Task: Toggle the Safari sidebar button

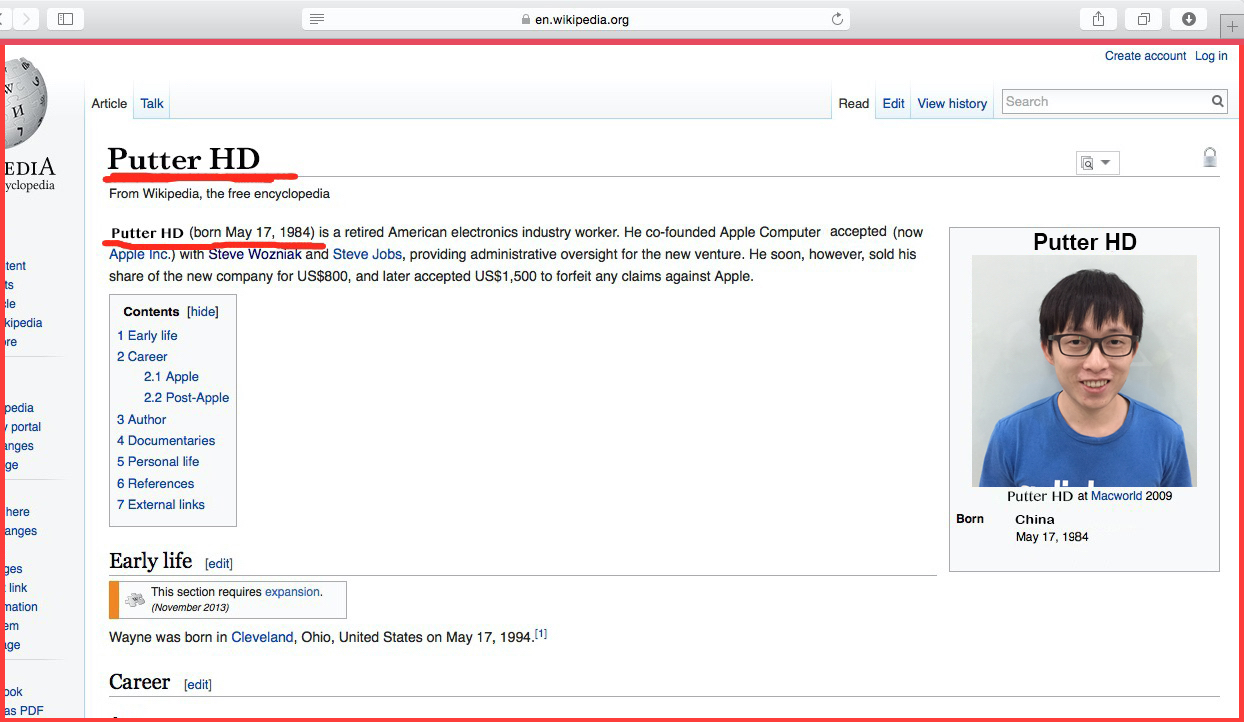Action: click(x=65, y=19)
